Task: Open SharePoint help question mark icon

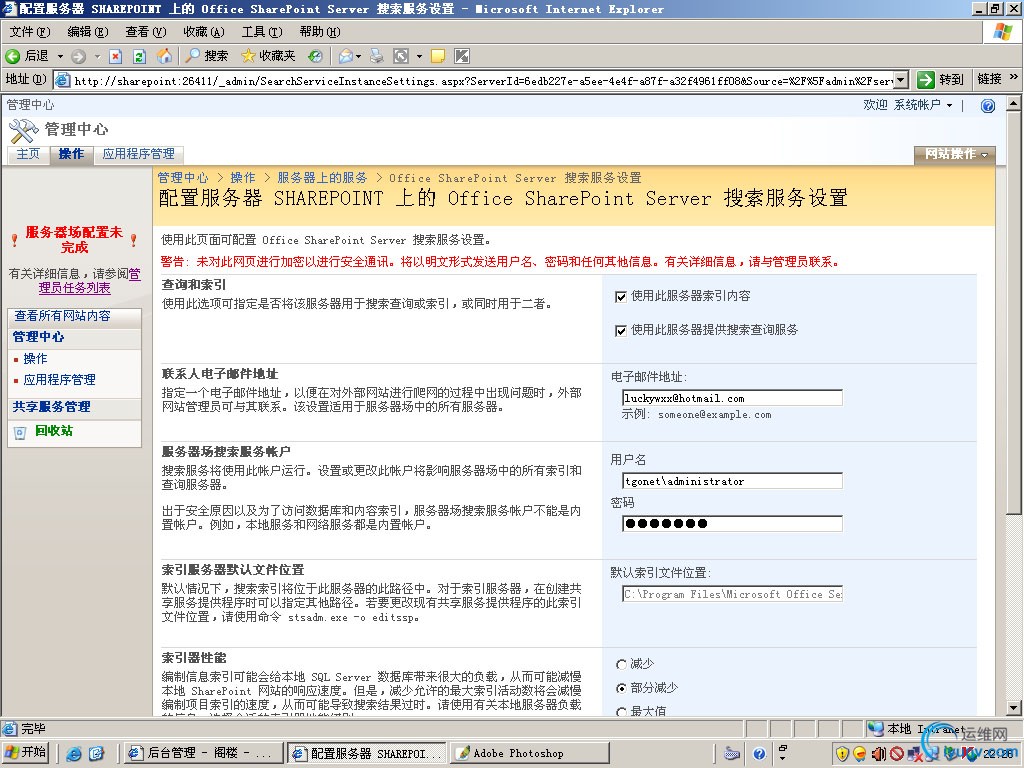Action: [987, 106]
